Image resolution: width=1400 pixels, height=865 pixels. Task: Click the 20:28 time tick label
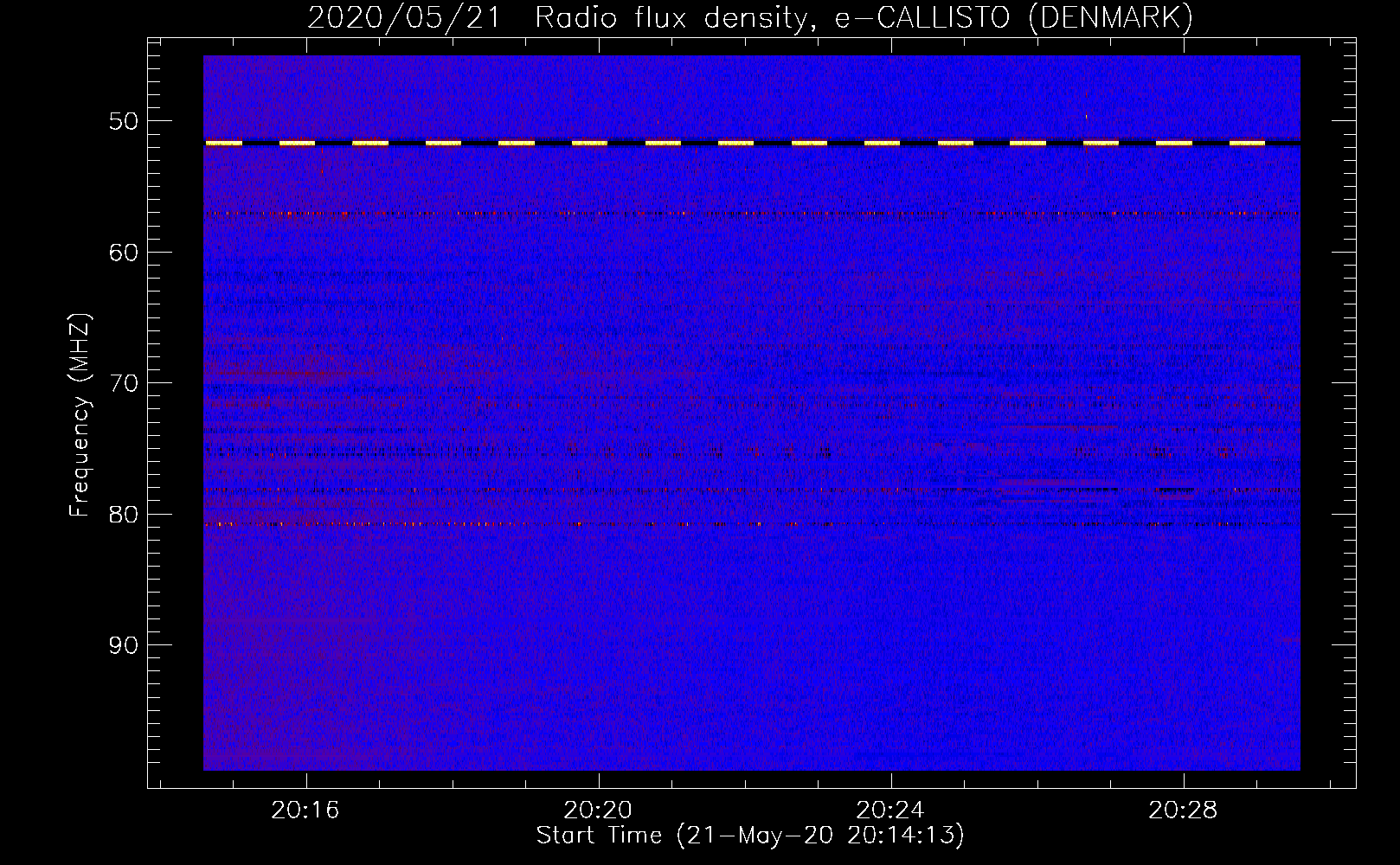coord(1183,810)
